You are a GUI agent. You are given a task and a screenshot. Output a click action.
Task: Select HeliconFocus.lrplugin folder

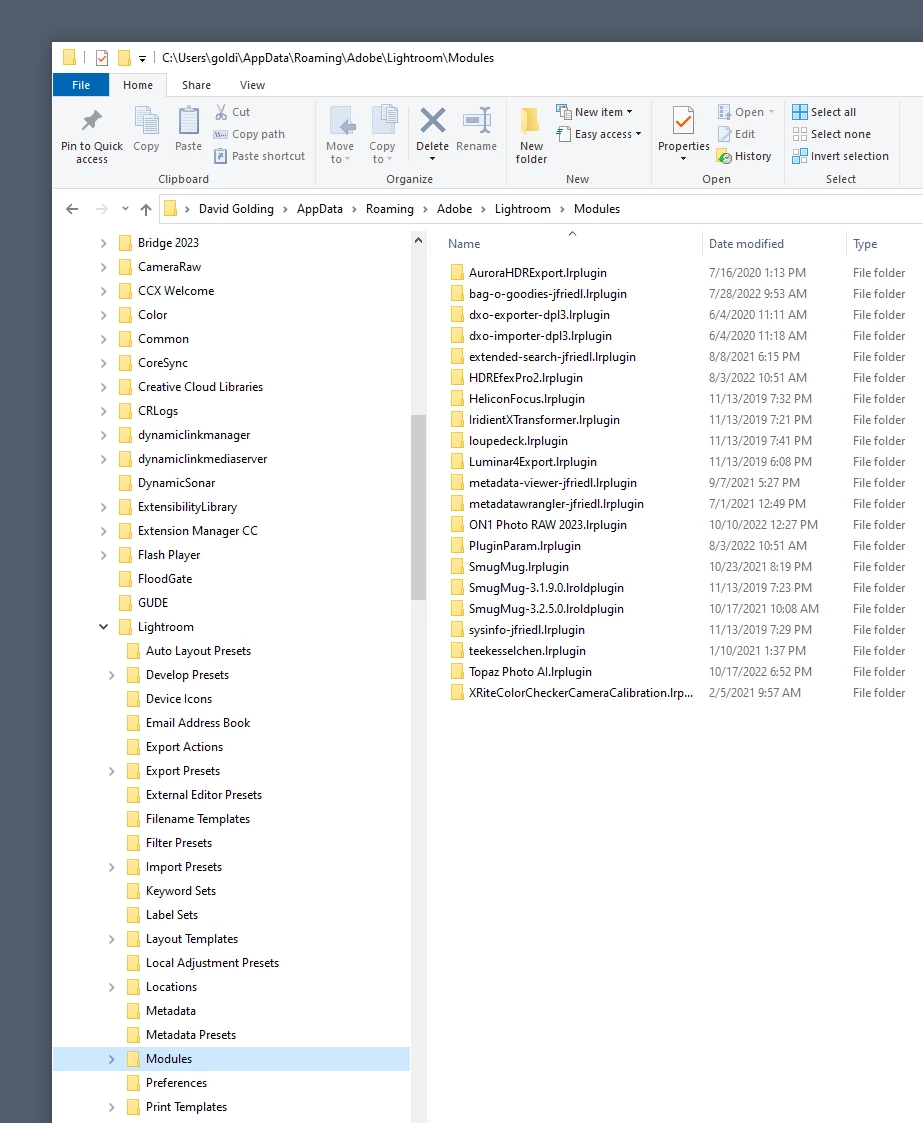[x=527, y=399]
